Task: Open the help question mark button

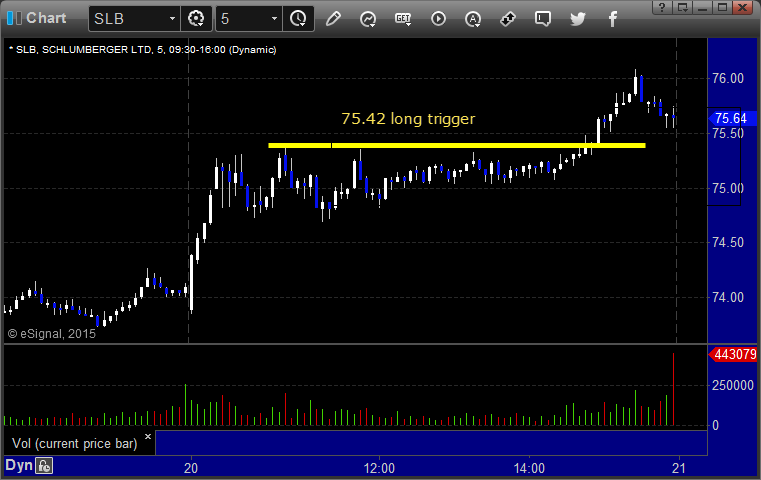Action: (x=662, y=7)
